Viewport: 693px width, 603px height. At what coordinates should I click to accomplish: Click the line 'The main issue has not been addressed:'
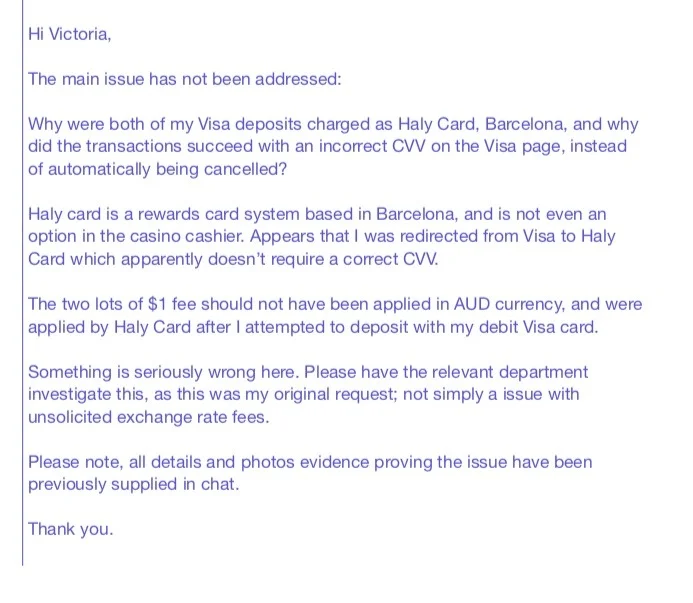click(185, 79)
